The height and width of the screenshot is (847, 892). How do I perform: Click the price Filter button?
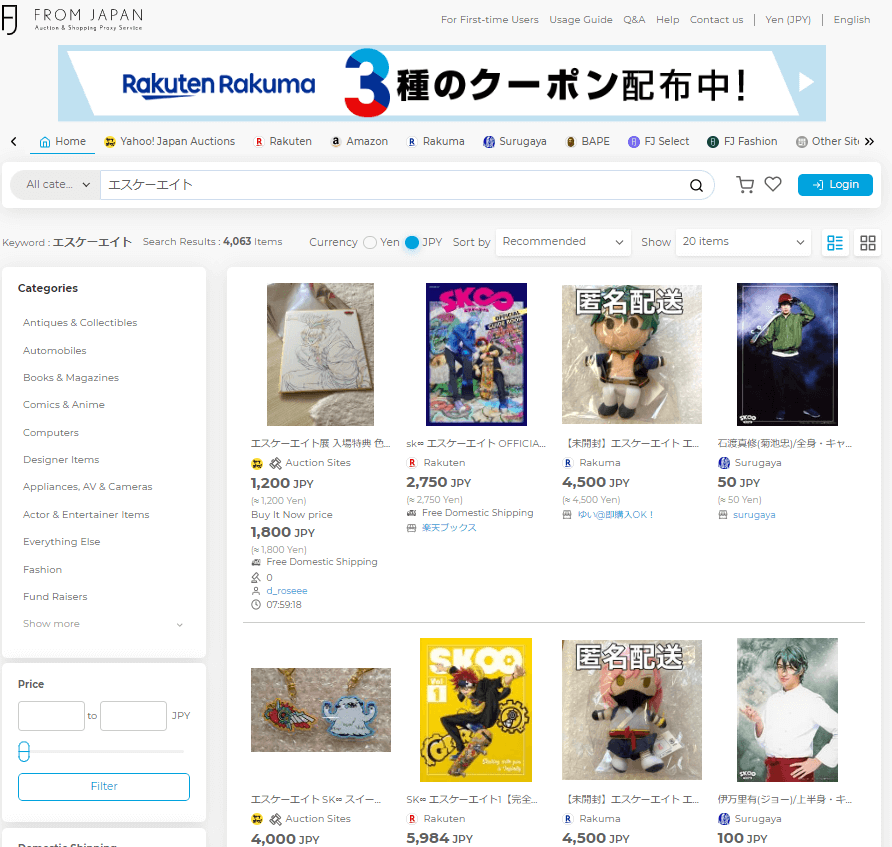click(x=104, y=787)
